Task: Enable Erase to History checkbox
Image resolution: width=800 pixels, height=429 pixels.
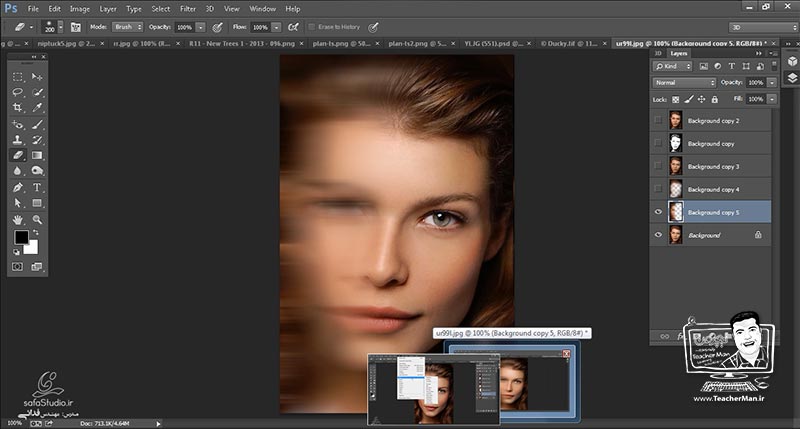Action: pos(312,27)
